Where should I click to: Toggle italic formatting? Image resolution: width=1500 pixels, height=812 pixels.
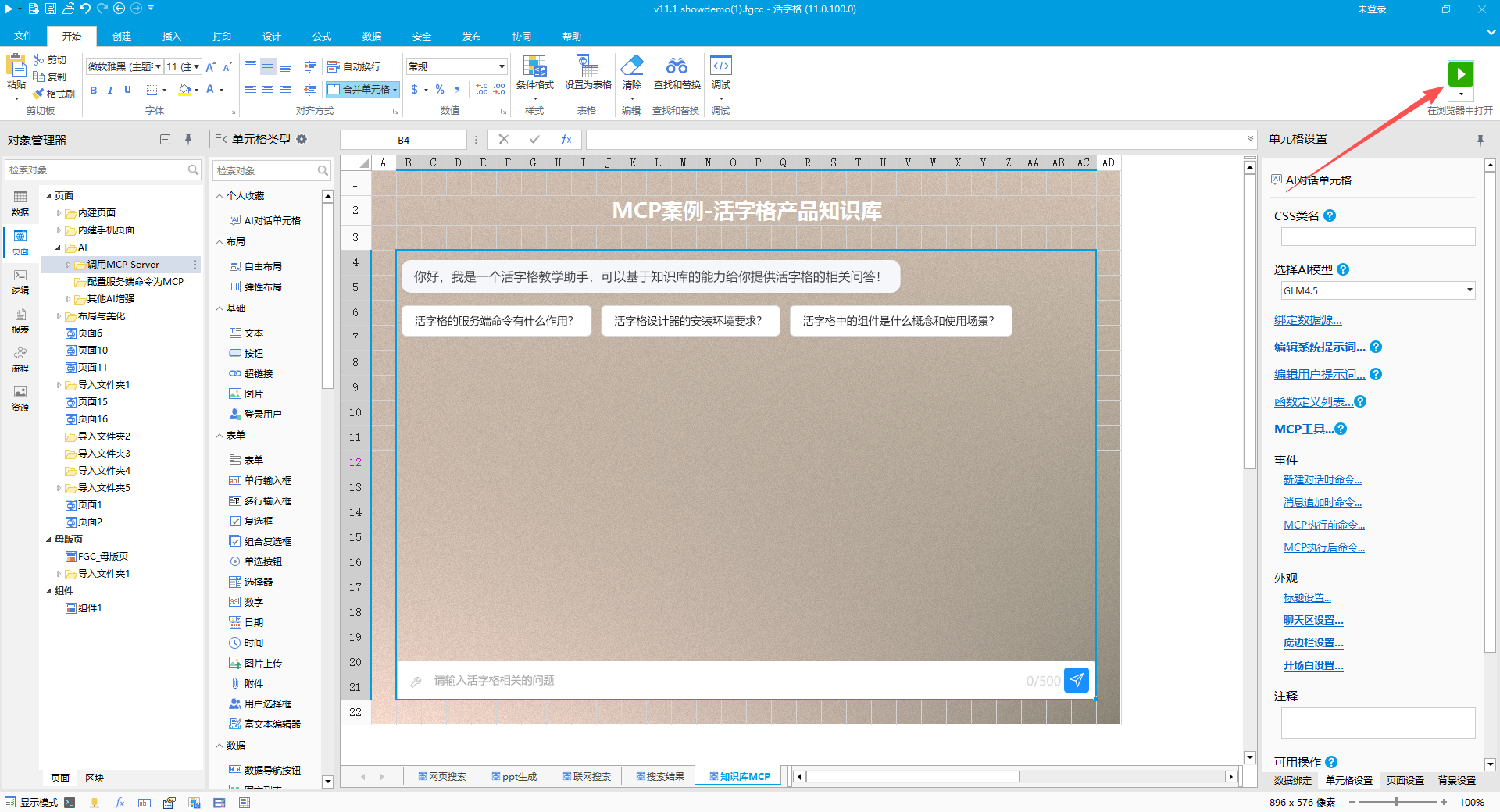(110, 90)
